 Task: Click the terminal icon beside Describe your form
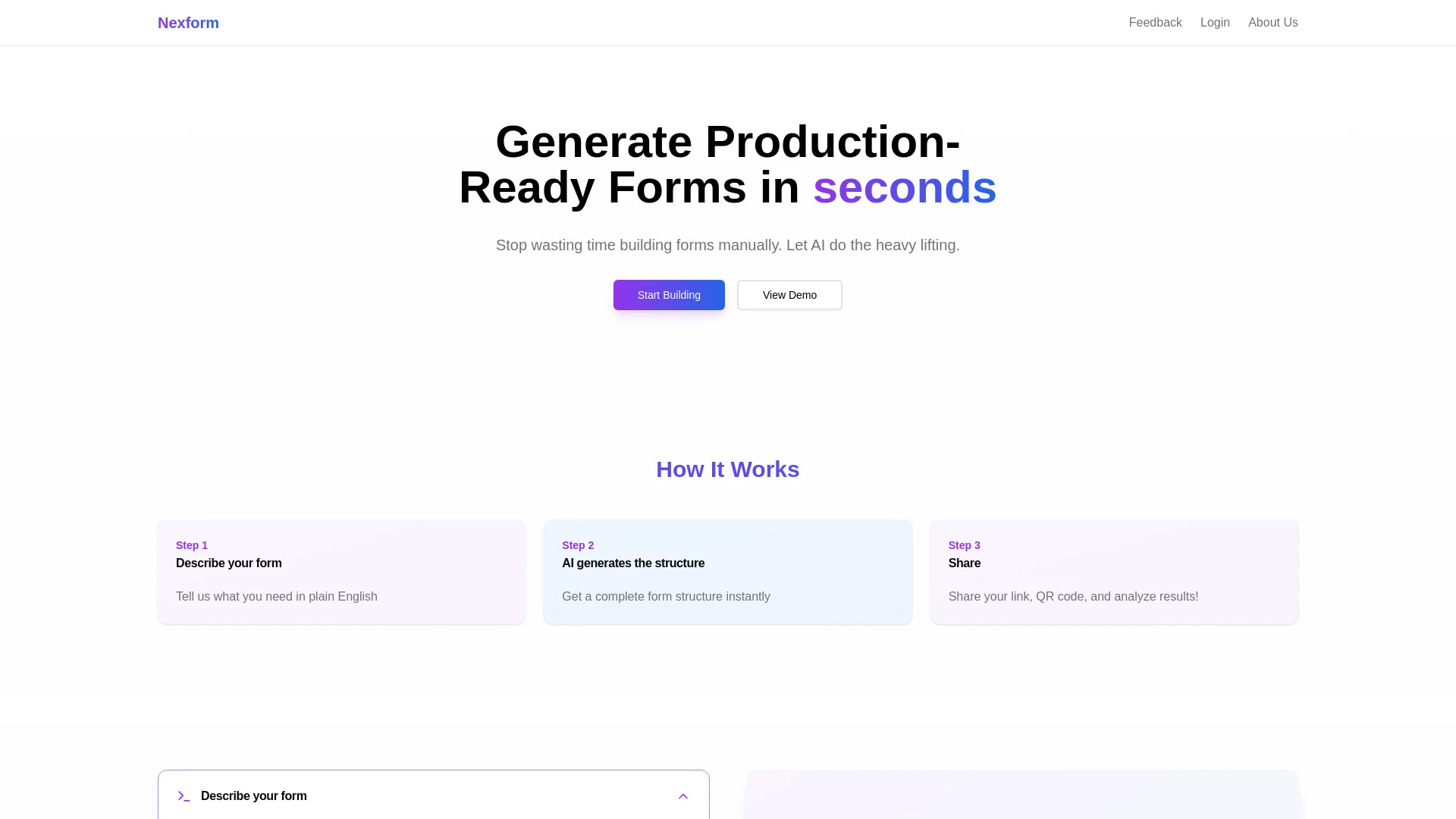click(x=184, y=795)
